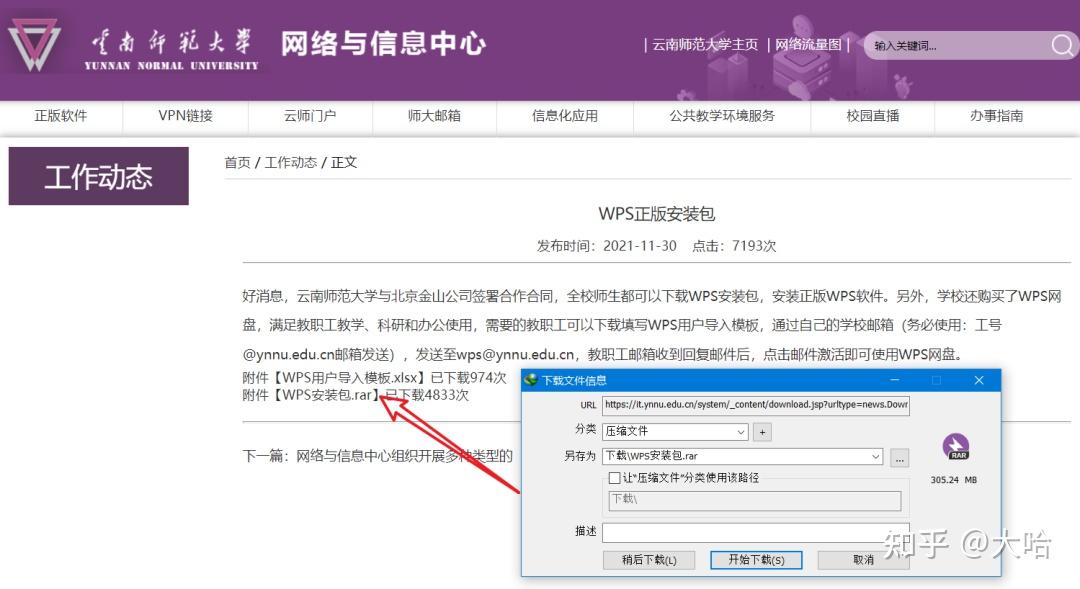Expand the 另存为 path dropdown
Viewport: 1080px width, 589px height.
(x=875, y=456)
